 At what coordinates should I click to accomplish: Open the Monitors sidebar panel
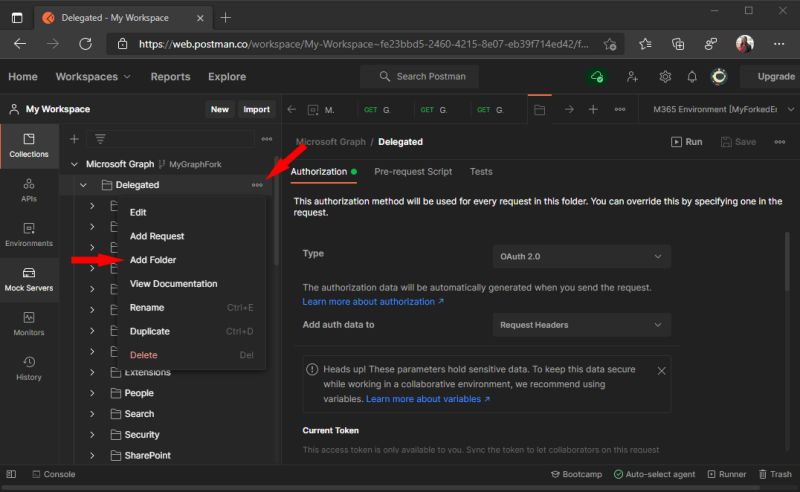(29, 324)
